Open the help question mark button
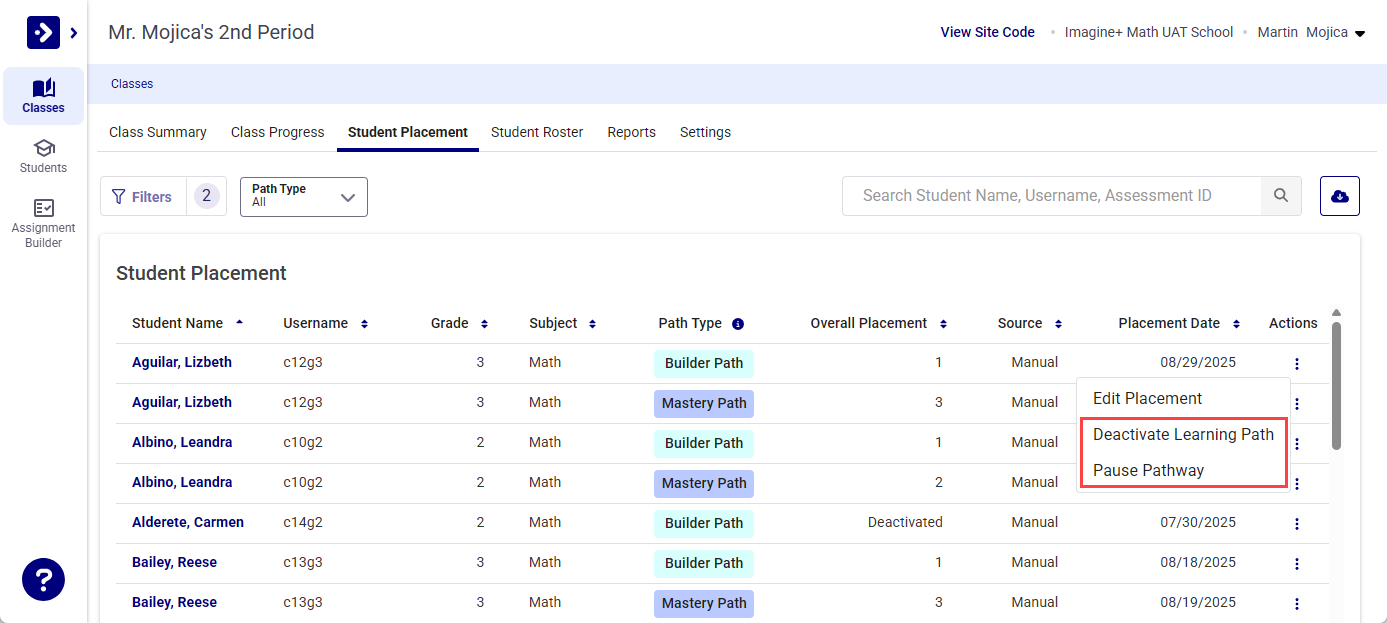This screenshot has height=623, width=1387. pyautogui.click(x=43, y=579)
